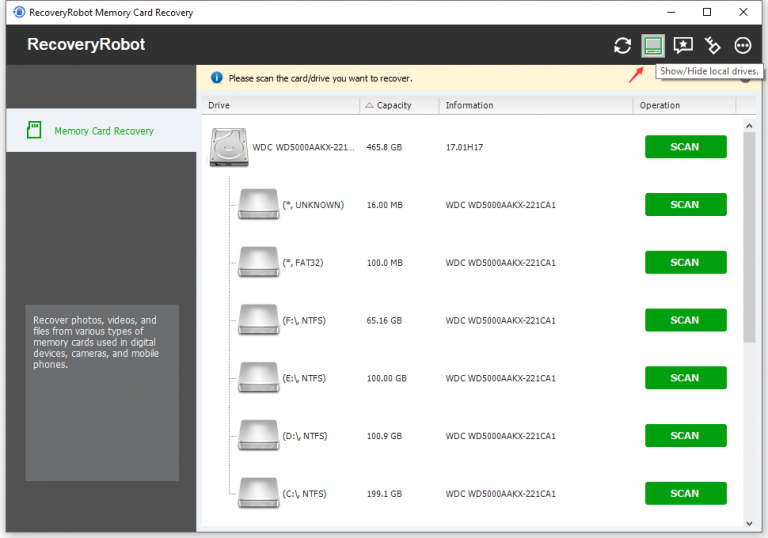The width and height of the screenshot is (768, 538).
Task: Select the (C:\, NTFS) partition drive icon
Action: pyautogui.click(x=259, y=493)
